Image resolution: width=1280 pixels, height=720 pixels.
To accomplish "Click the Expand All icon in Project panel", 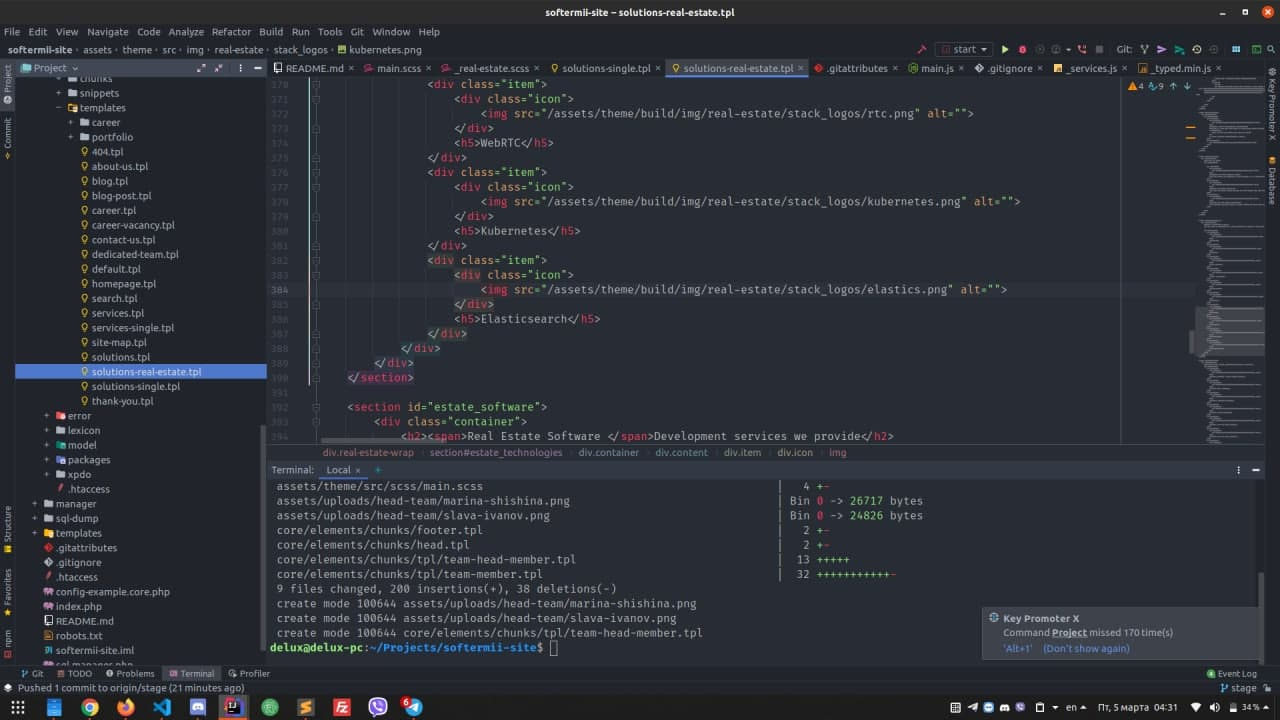I will 201,68.
